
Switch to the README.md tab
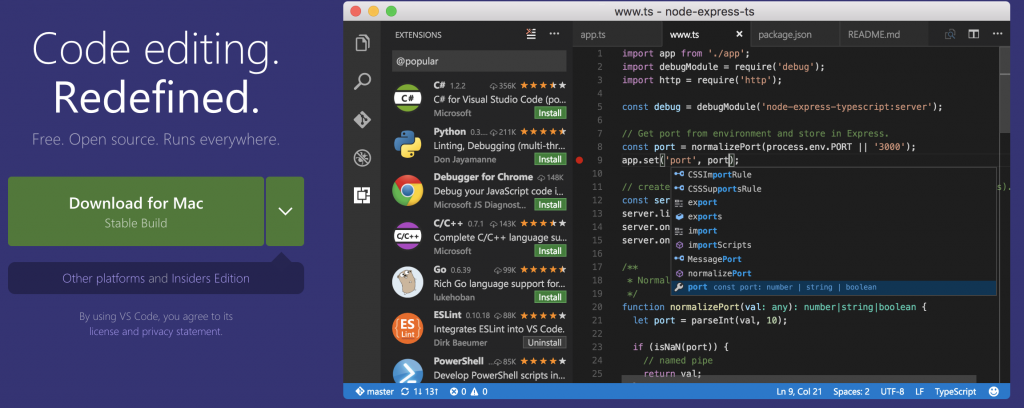[x=874, y=35]
